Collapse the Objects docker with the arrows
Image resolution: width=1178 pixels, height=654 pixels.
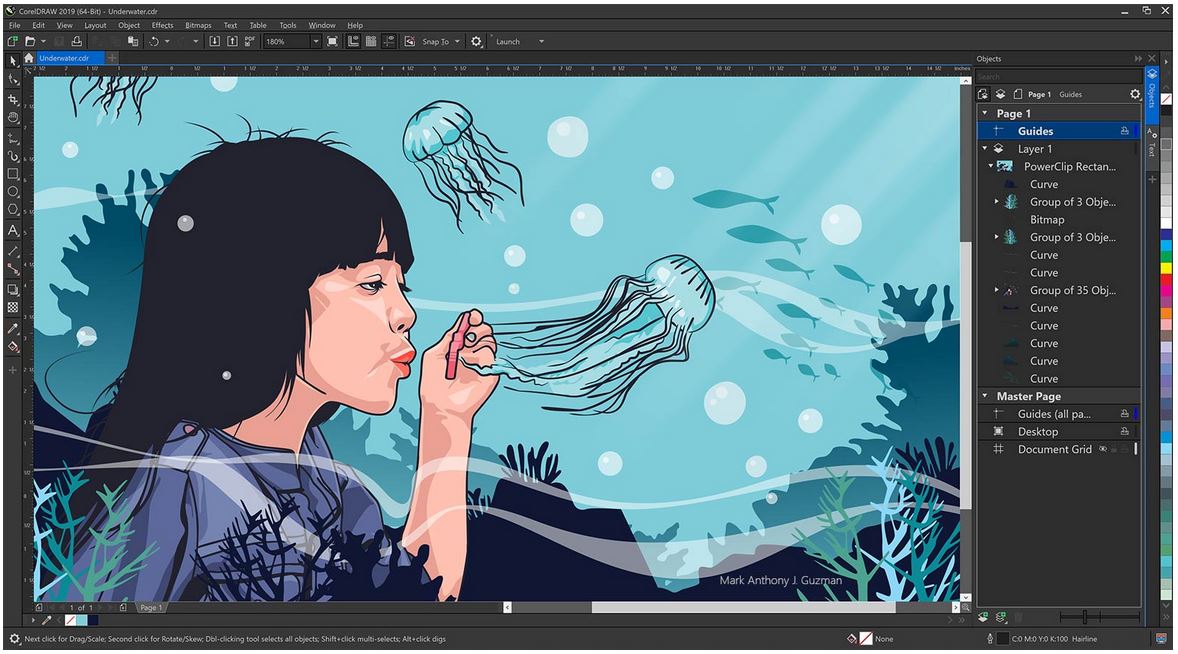pos(1139,58)
